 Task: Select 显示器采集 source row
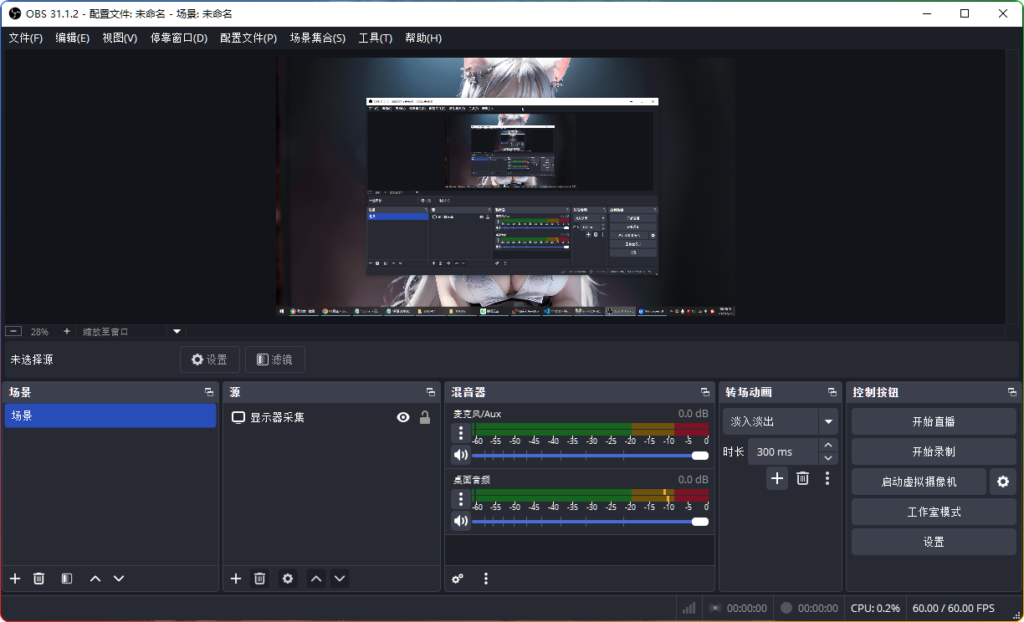click(x=332, y=417)
